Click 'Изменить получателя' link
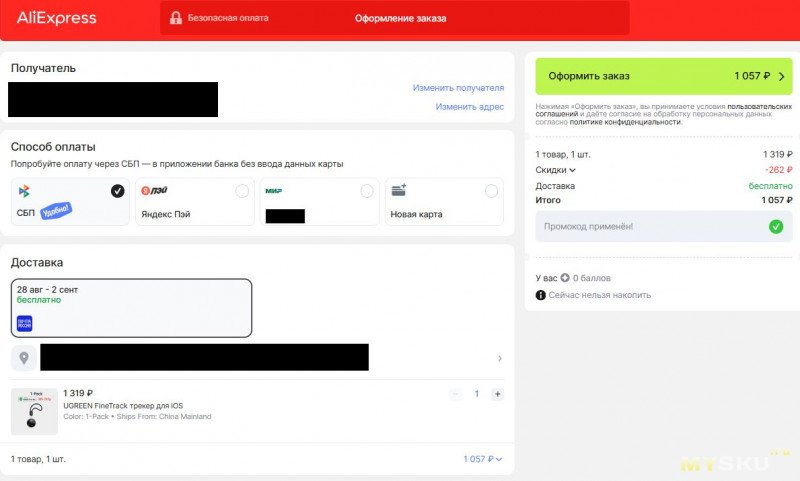 (x=458, y=88)
